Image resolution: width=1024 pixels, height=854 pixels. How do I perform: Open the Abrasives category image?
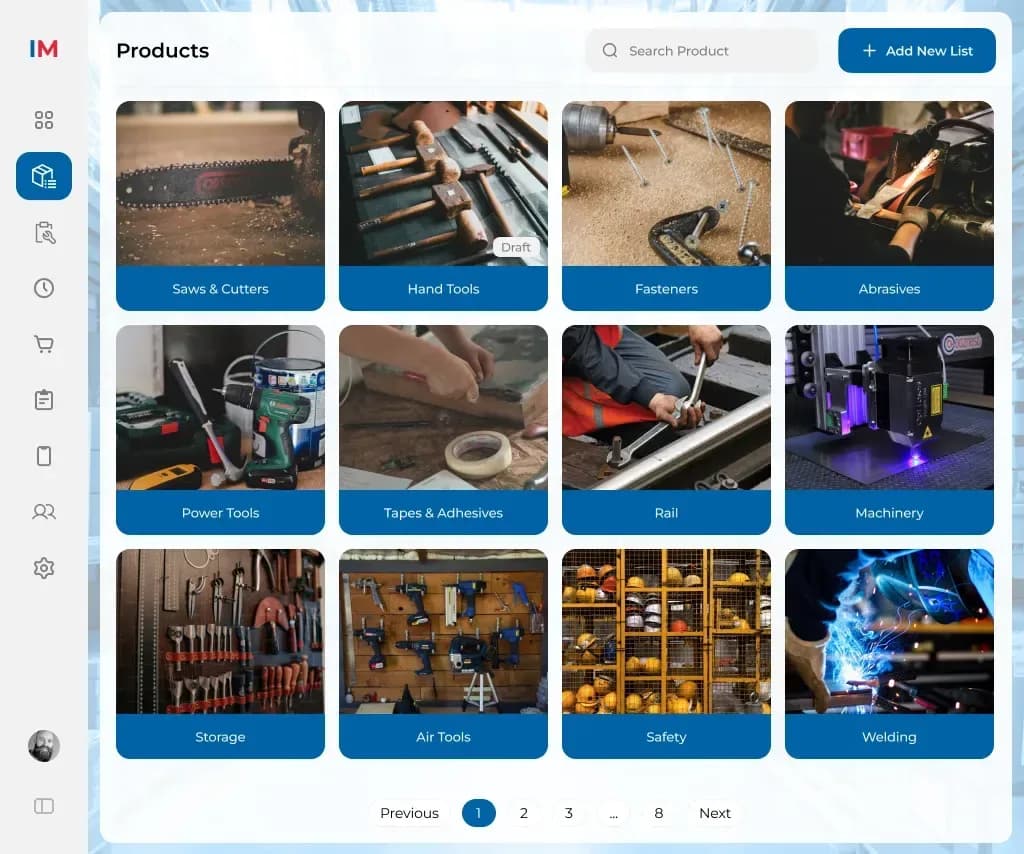pos(889,183)
